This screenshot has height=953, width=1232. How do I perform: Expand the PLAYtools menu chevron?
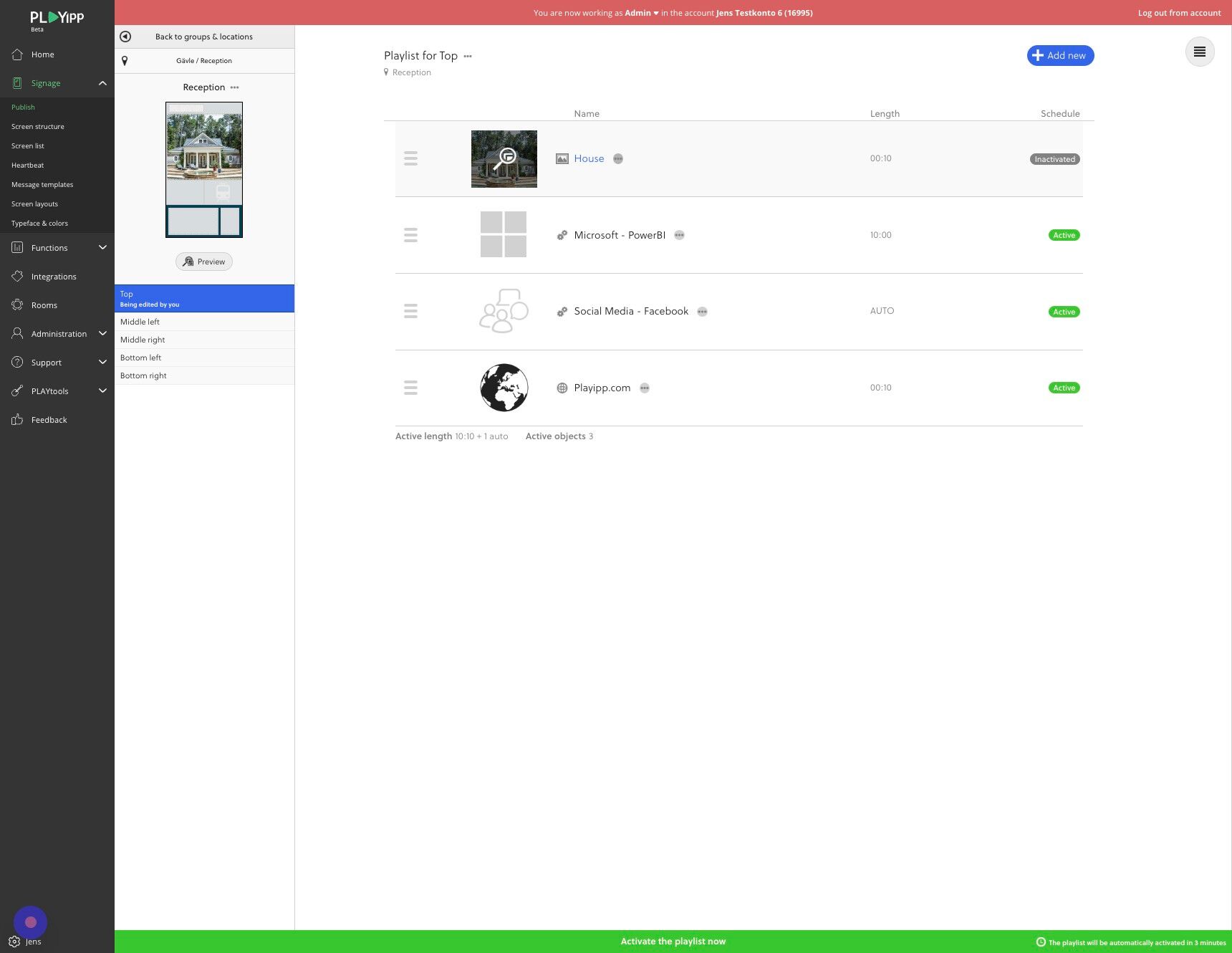(102, 391)
